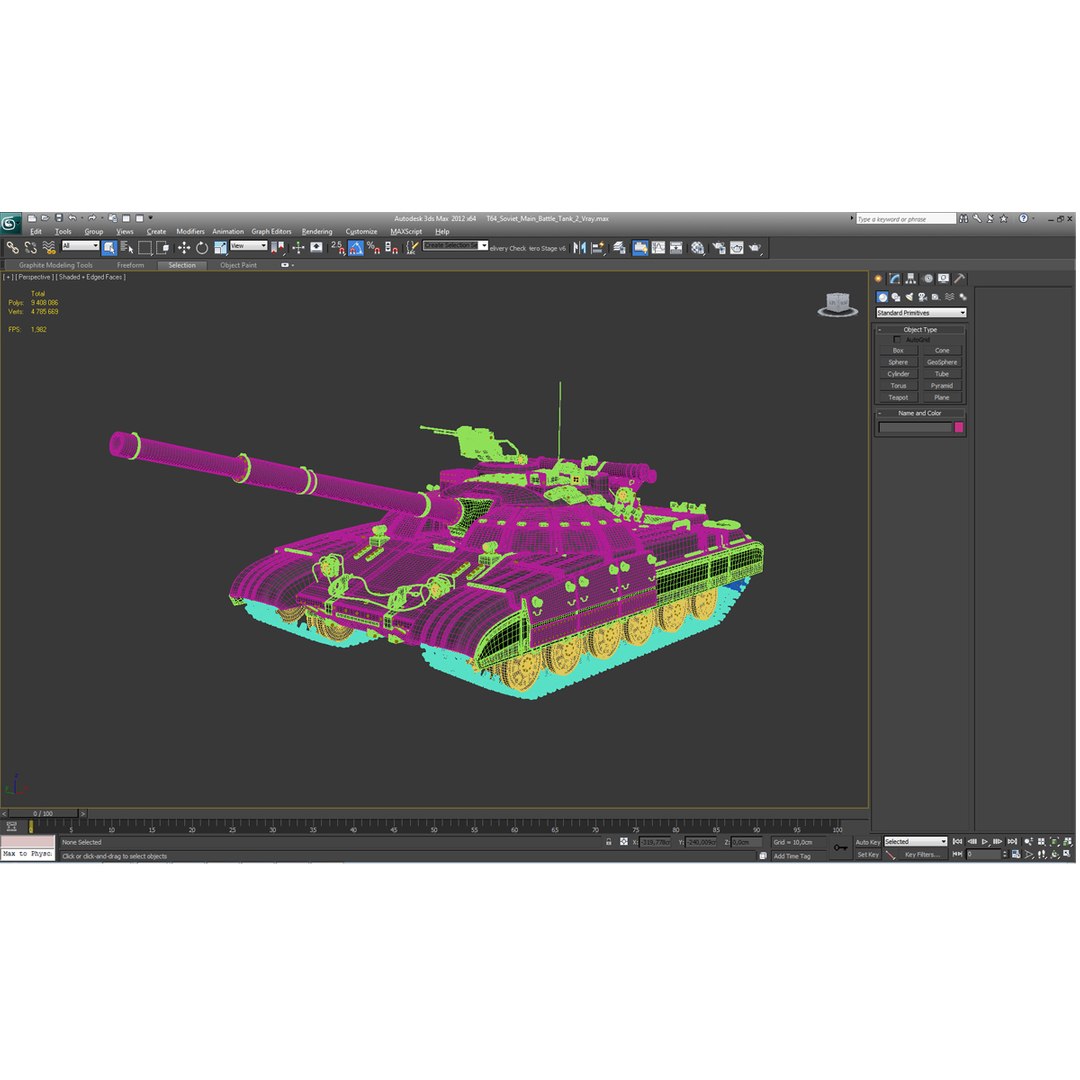Toggle Window/Crossing selection mode
The image size is (1080, 1080).
163,247
